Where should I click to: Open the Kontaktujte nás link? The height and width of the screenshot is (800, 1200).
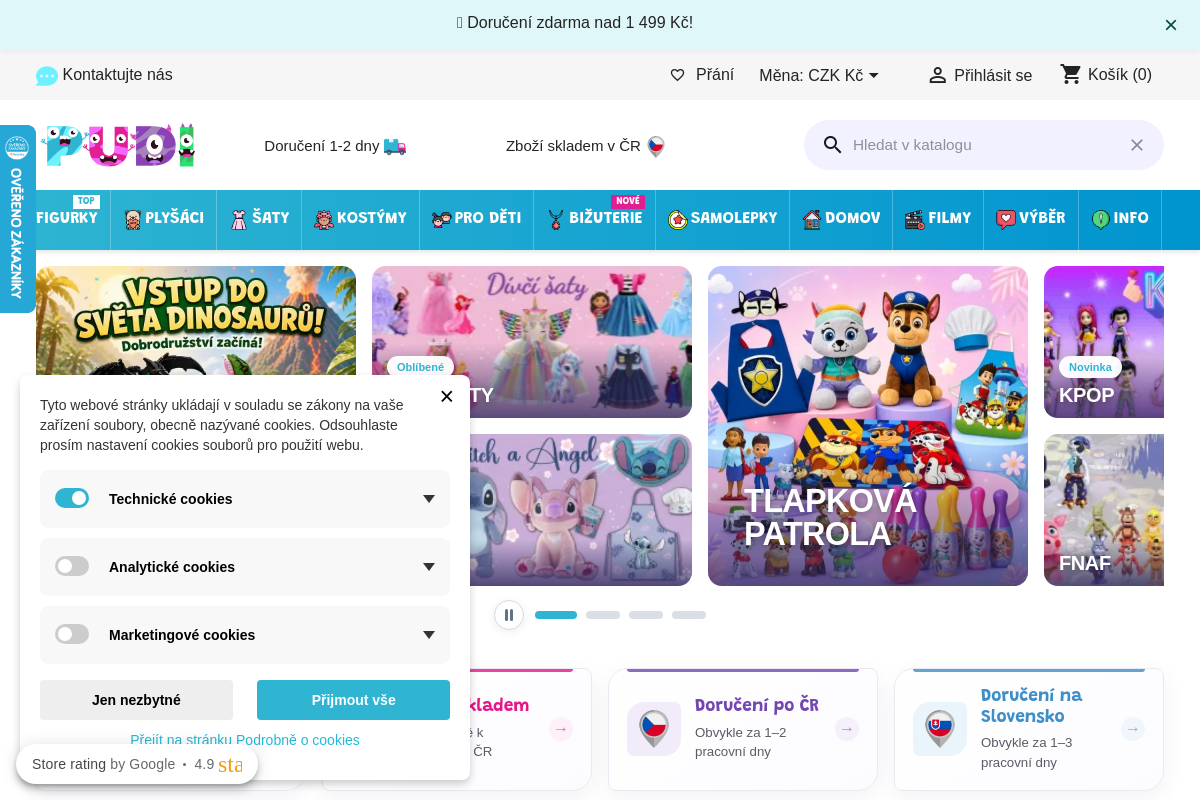point(117,75)
